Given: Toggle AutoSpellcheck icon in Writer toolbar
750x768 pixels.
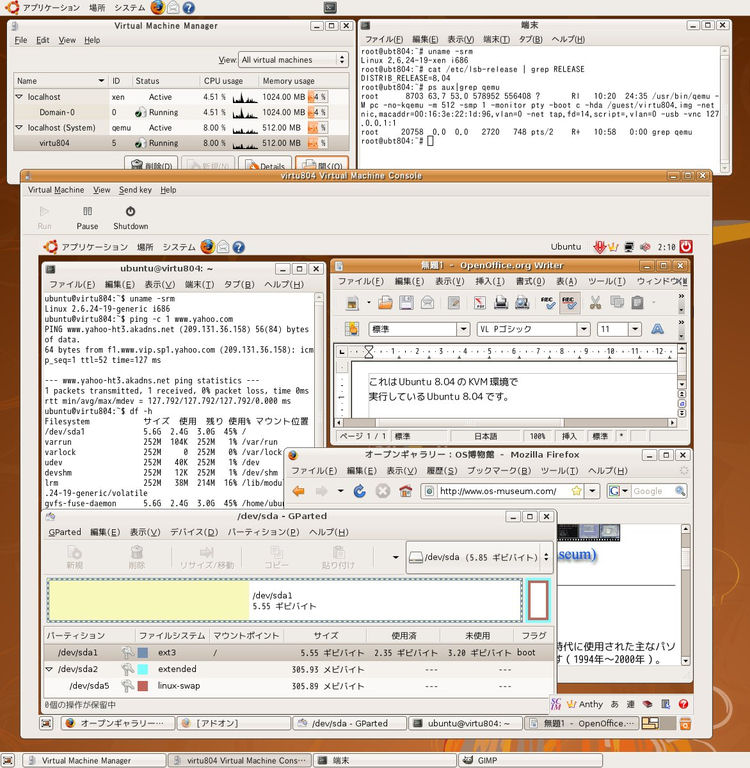Looking at the screenshot, I should [569, 303].
